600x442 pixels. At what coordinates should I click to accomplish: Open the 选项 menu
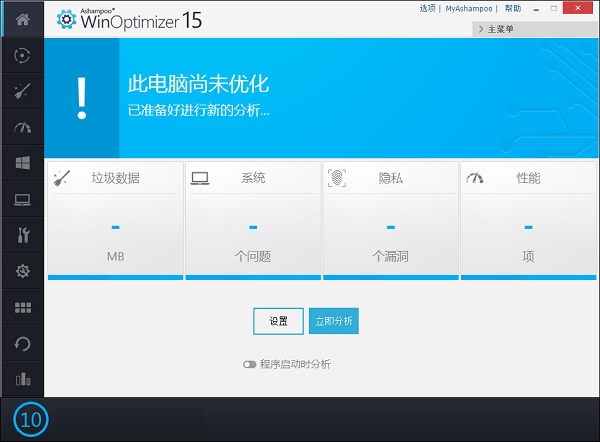click(x=427, y=8)
